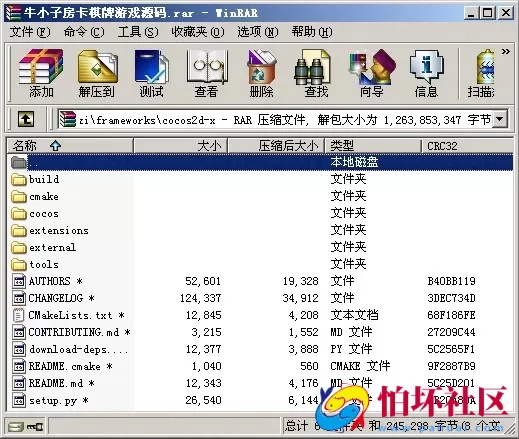Launch the Wizard (向导) toolbar icon
This screenshot has width=519, height=439.
[x=371, y=73]
